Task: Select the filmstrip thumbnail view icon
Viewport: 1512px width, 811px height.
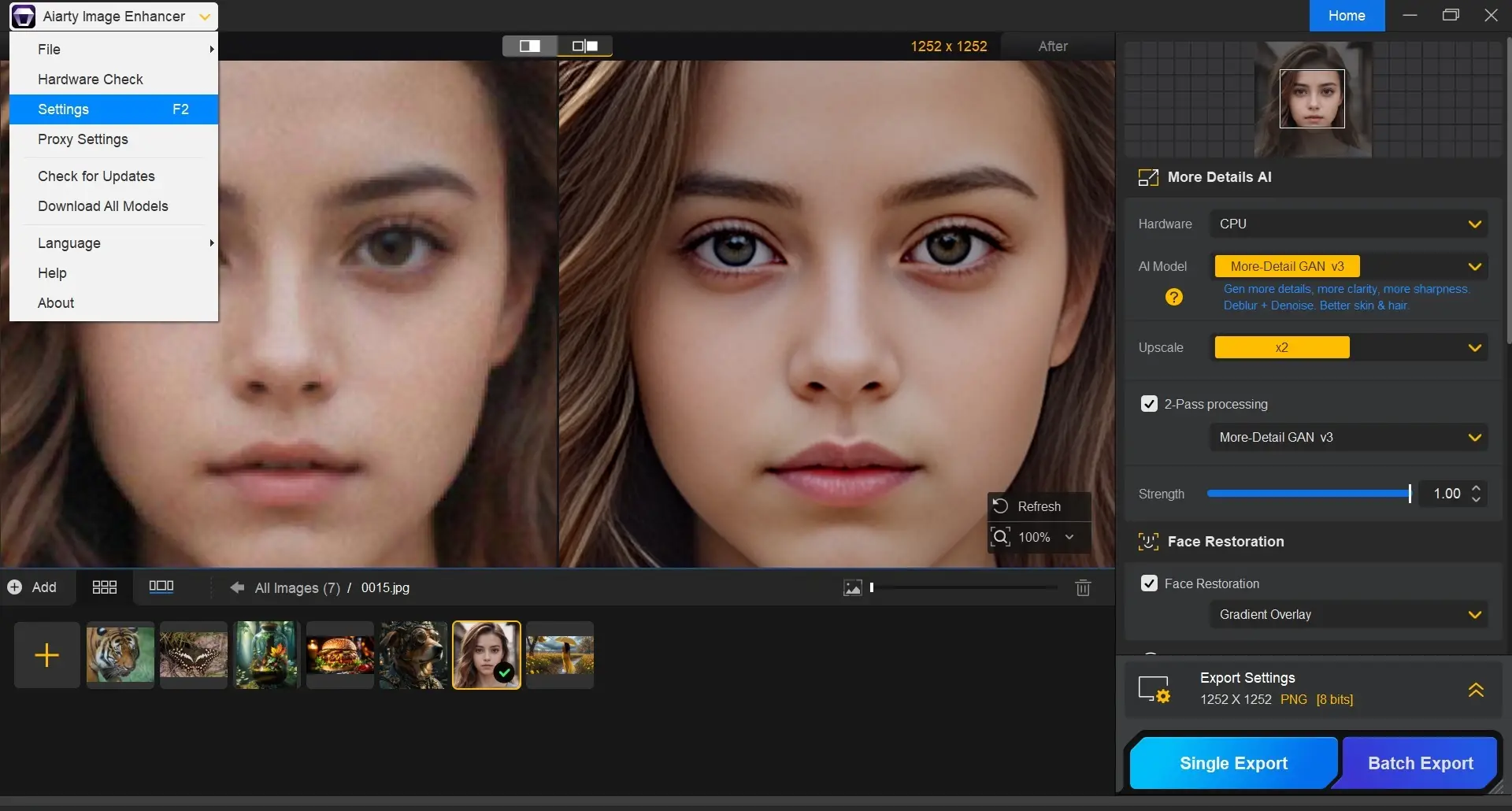Action: click(x=161, y=587)
